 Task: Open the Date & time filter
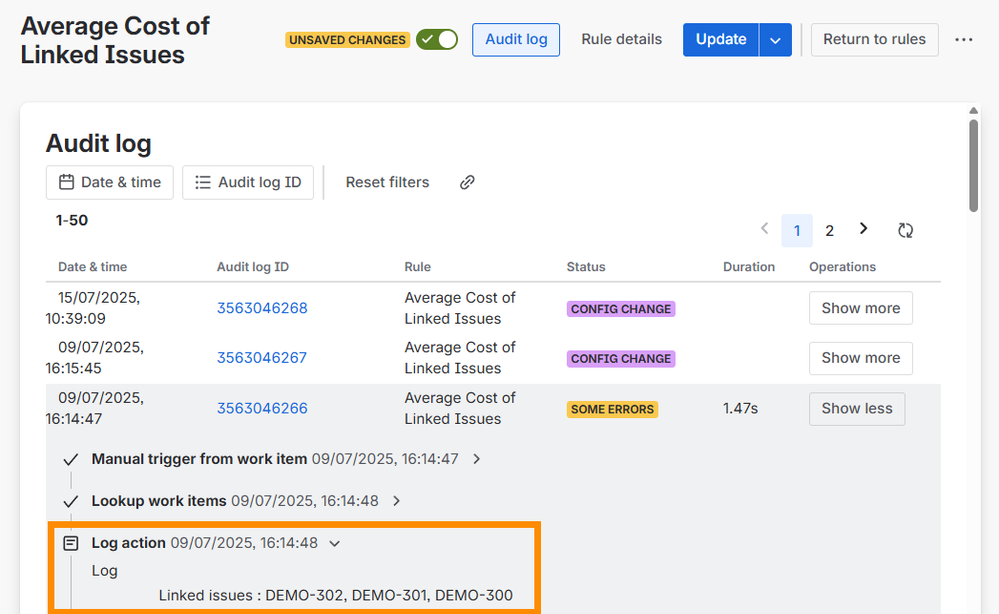110,182
